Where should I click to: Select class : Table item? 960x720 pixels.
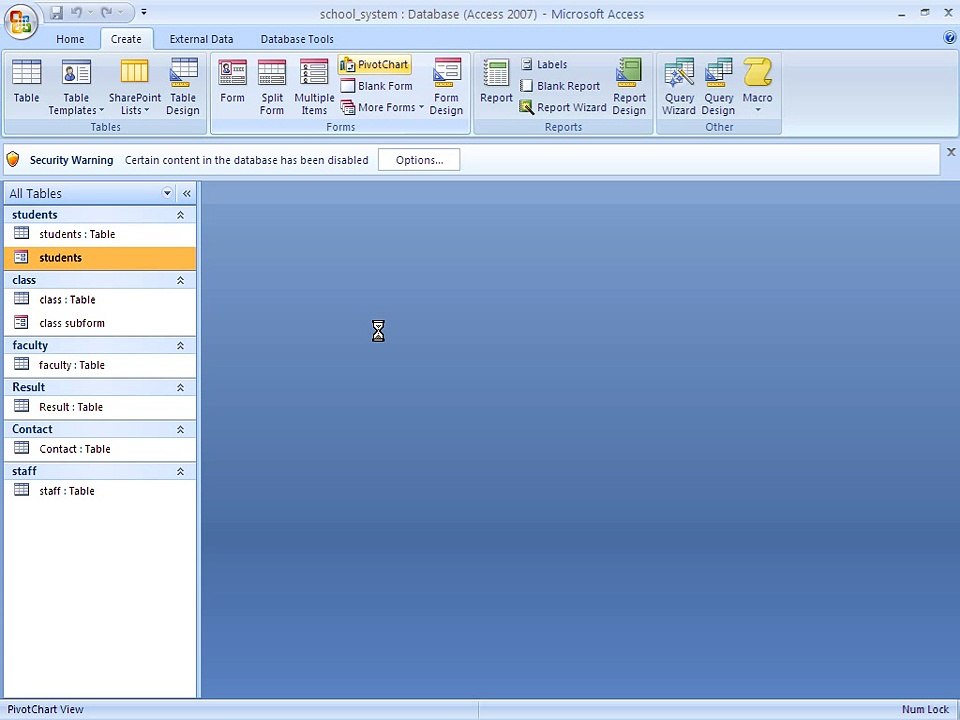coord(100,299)
